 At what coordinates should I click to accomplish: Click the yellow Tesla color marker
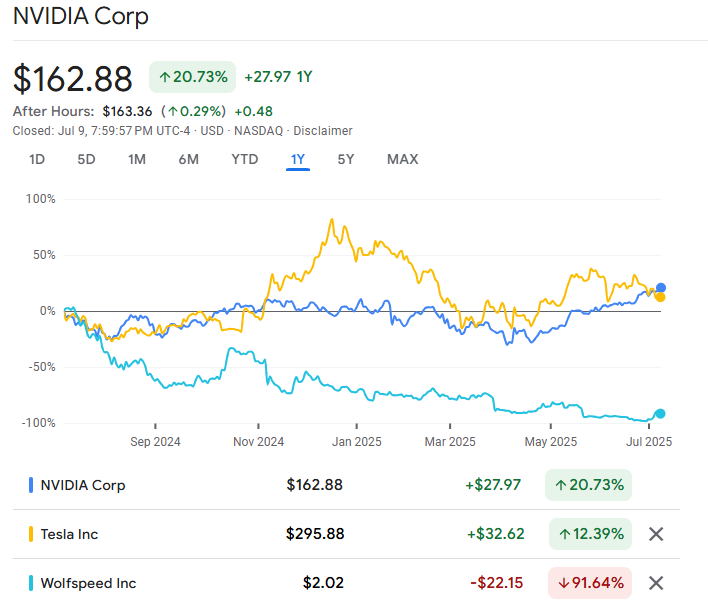pos(31,534)
